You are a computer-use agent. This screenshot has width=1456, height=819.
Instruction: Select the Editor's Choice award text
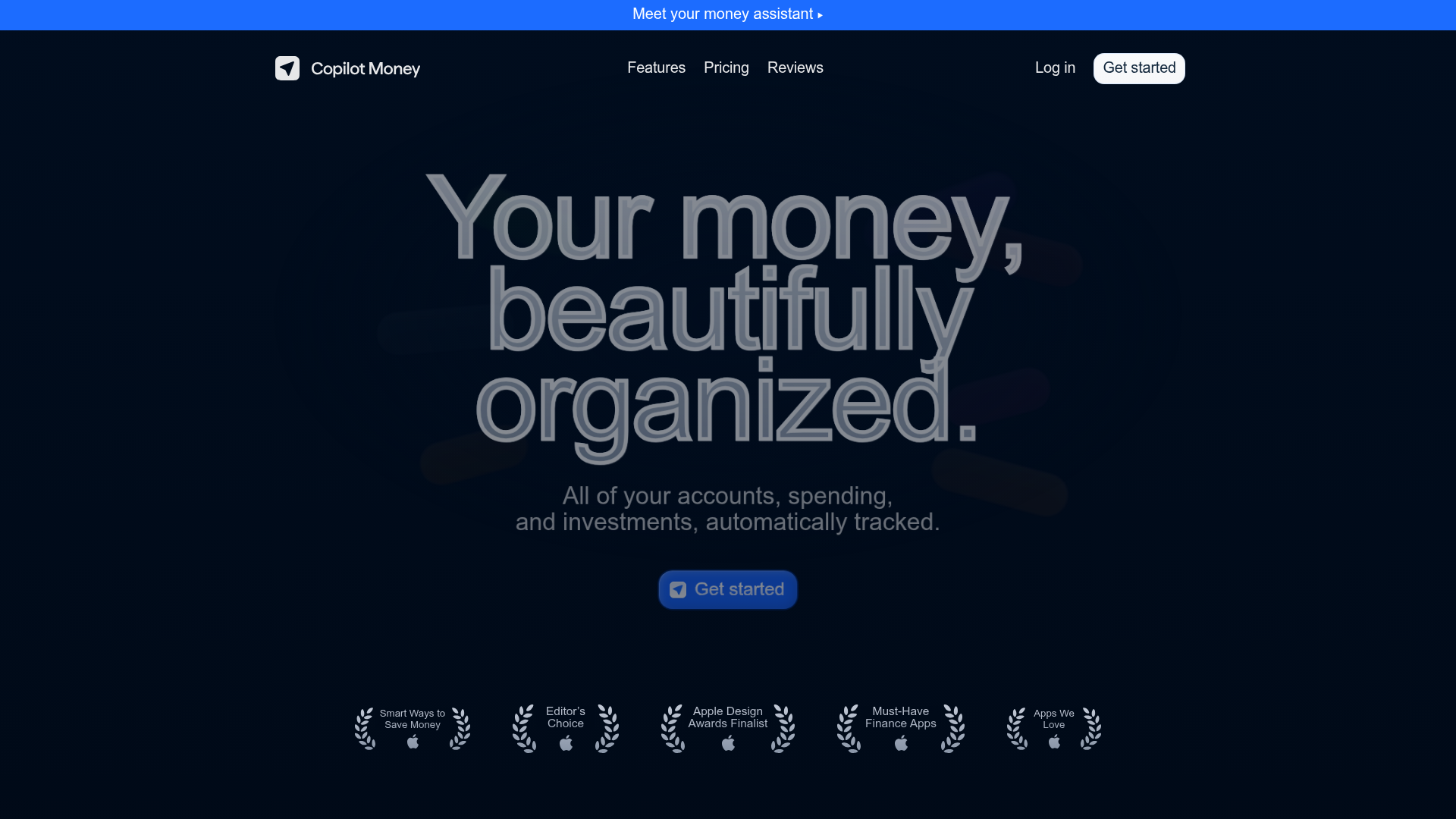566,717
